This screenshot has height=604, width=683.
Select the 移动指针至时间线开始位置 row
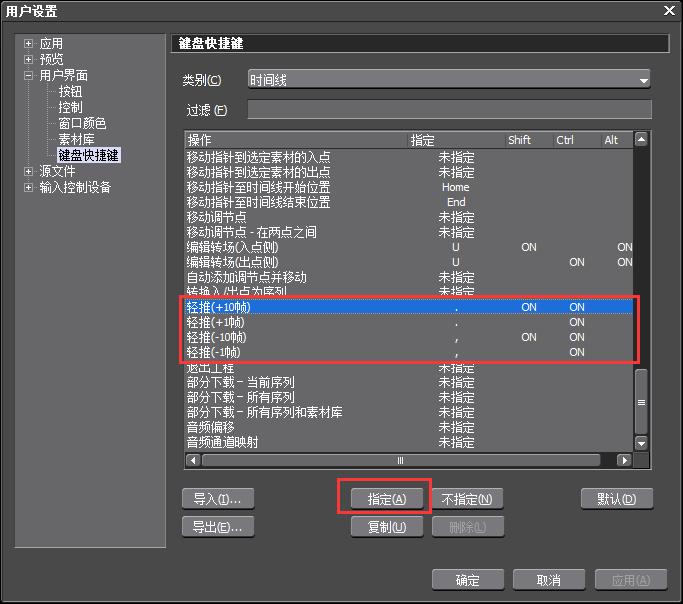coord(409,187)
